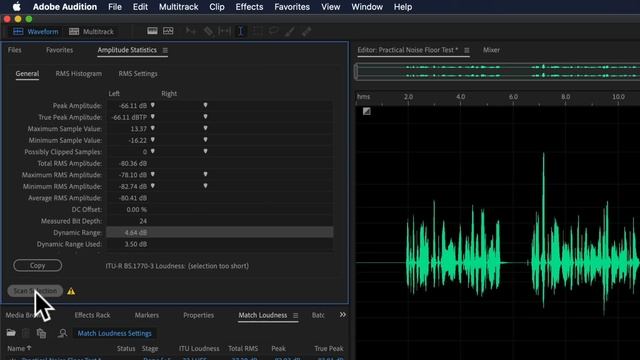Open the Edit menu
Screen dimensions: 640x360
coord(140,7)
